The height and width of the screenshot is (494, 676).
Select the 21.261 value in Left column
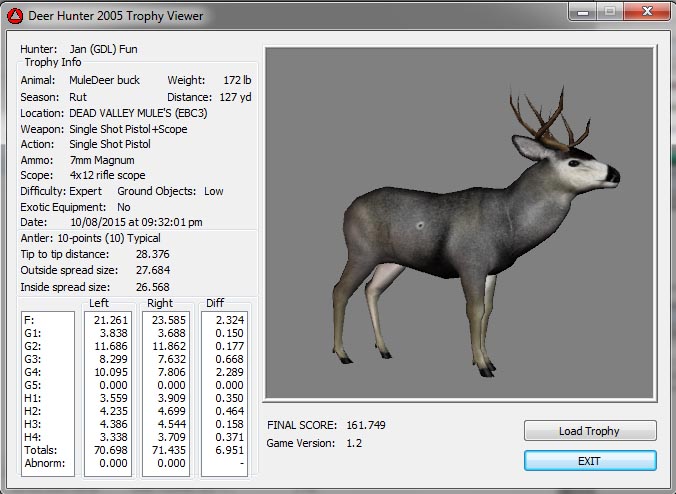coord(110,320)
